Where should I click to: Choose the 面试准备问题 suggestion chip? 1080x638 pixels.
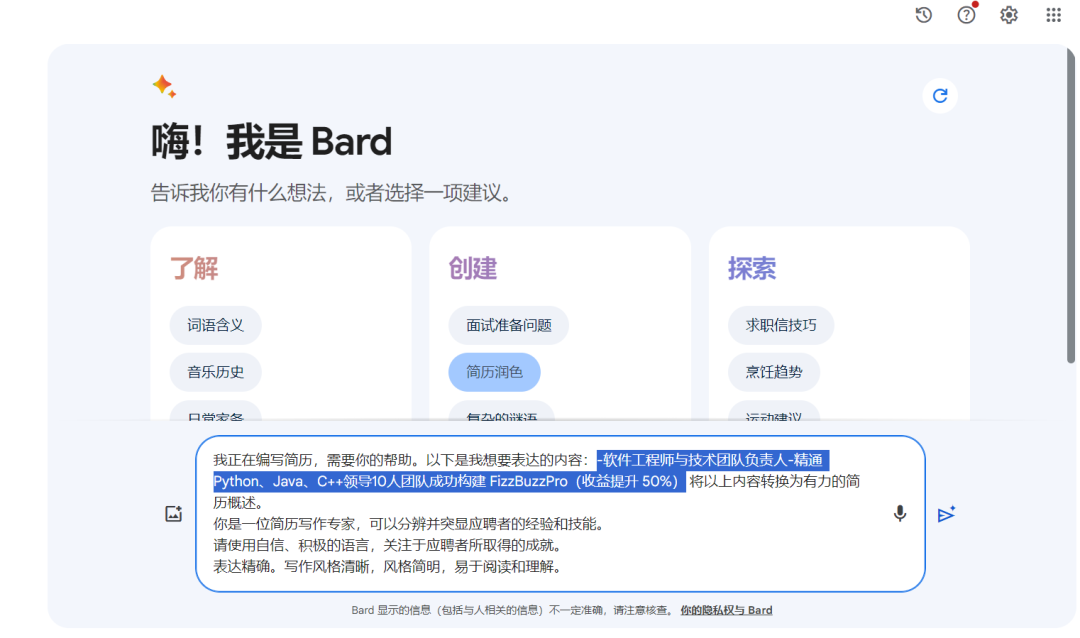[x=508, y=325]
